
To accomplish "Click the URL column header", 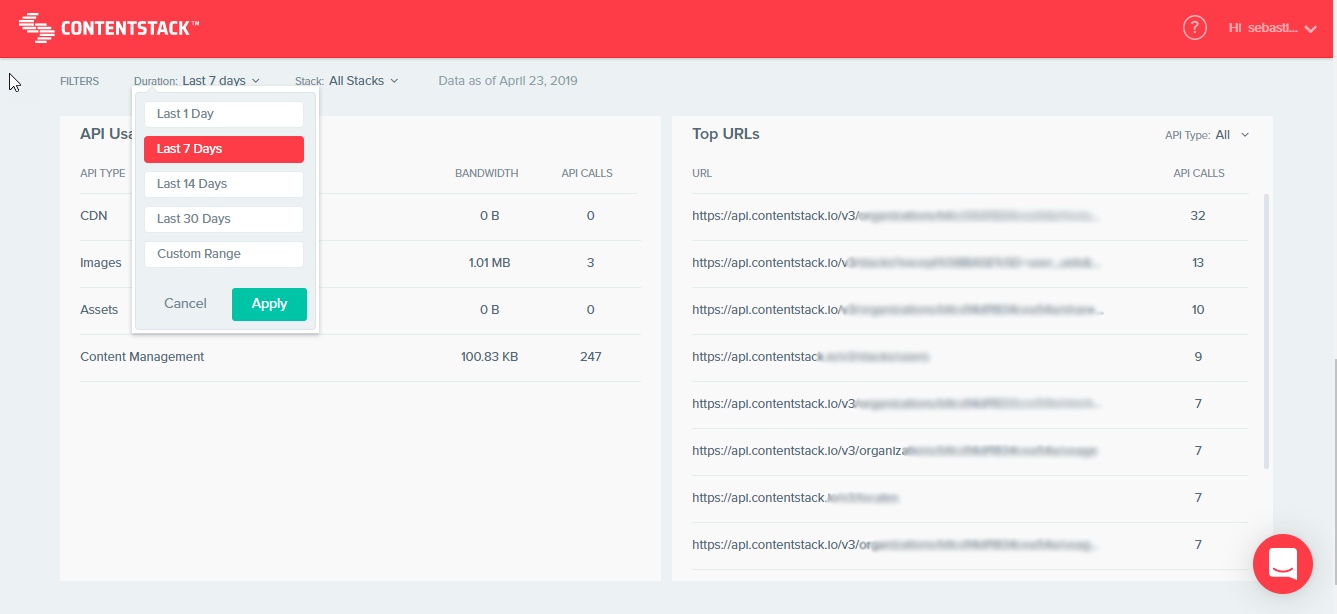I will point(702,173).
